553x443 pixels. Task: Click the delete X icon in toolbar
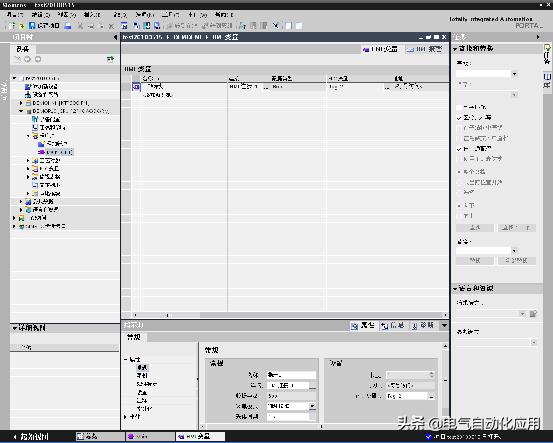point(111,26)
